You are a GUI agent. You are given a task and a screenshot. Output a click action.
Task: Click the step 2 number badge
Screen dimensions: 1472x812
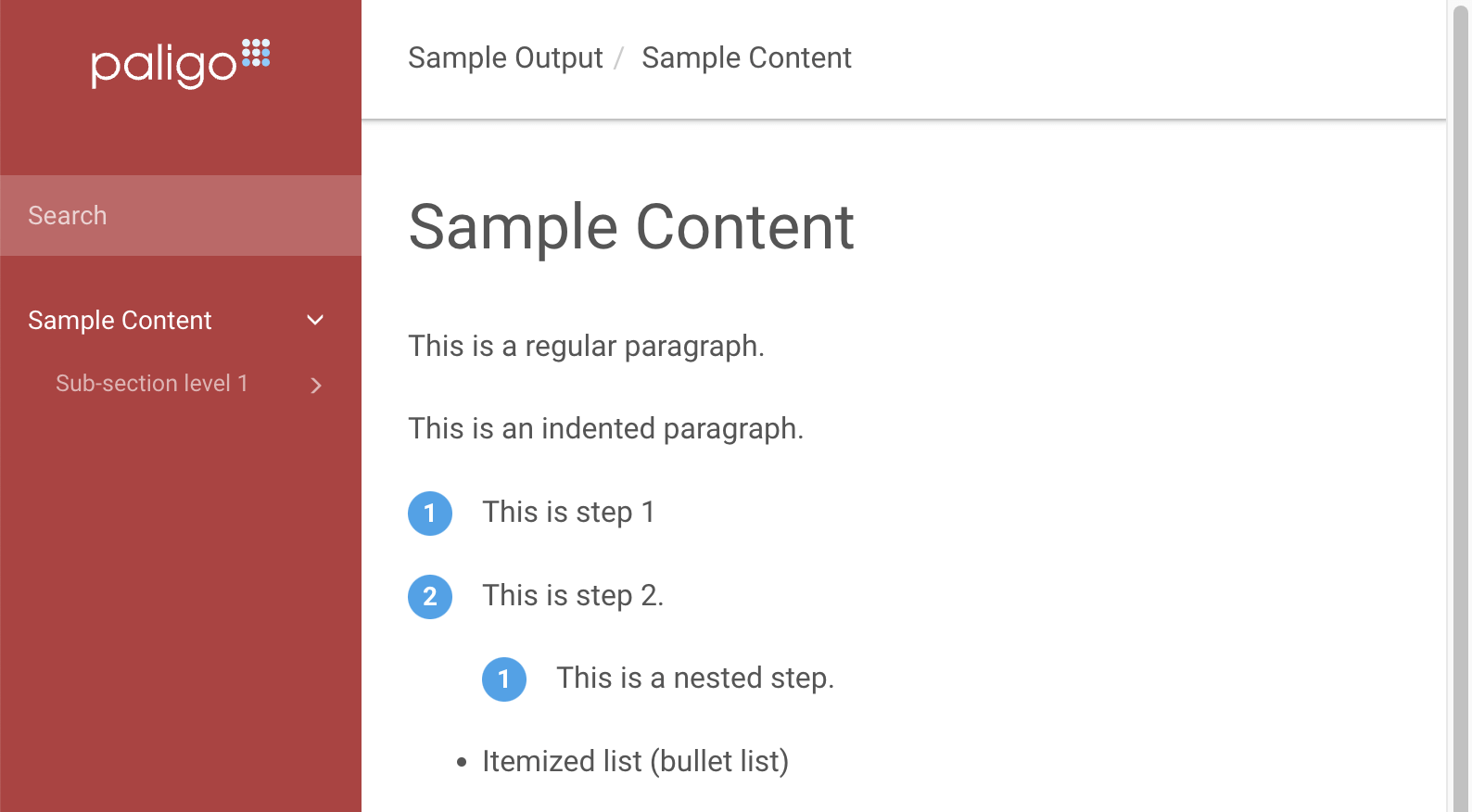[x=430, y=596]
